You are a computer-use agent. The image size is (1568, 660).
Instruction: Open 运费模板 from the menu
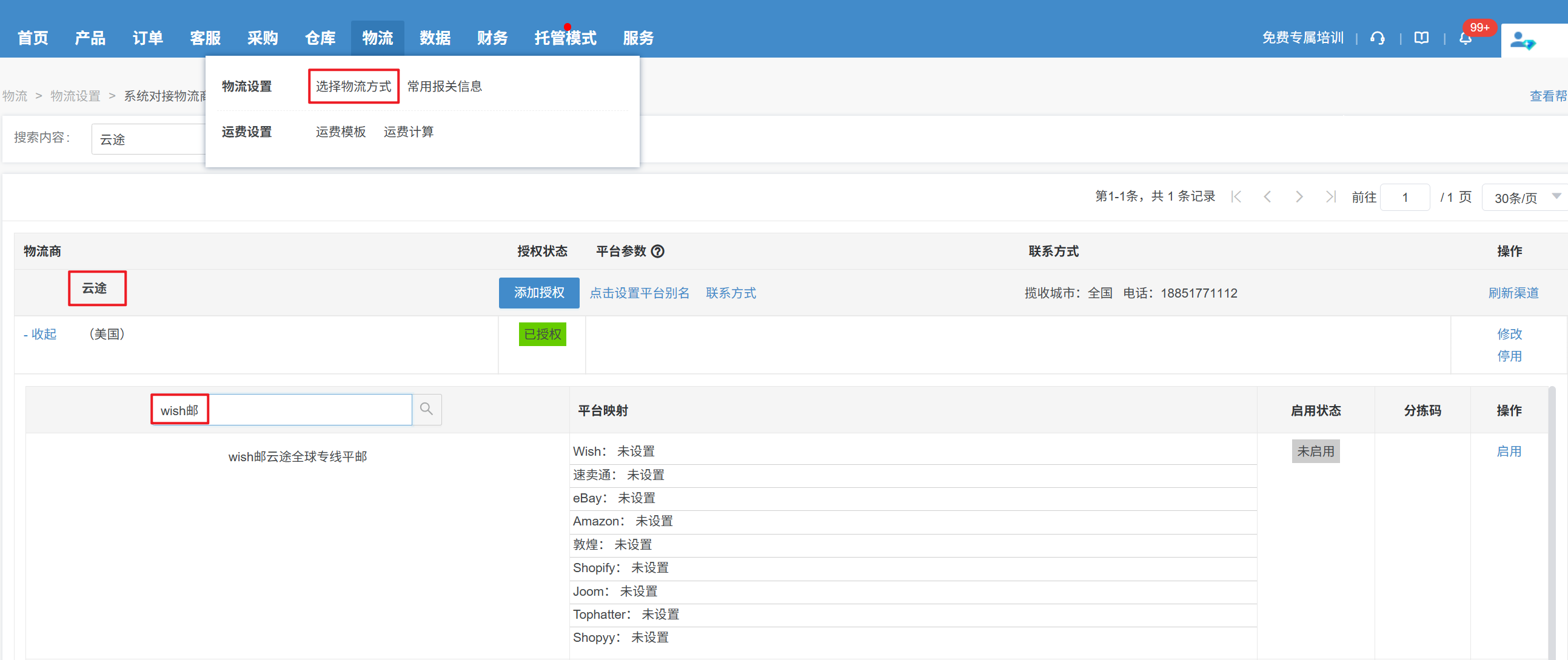tap(340, 132)
